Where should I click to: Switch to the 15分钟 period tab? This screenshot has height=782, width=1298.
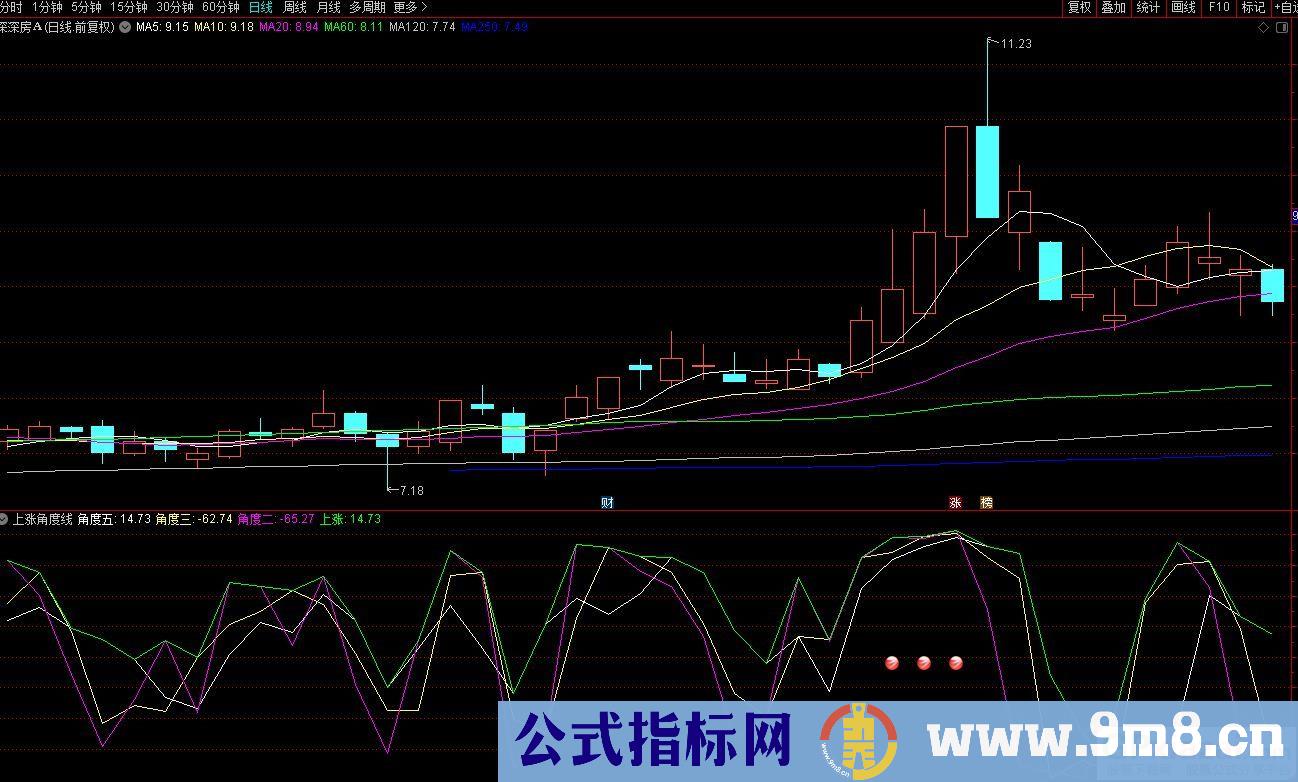[129, 7]
